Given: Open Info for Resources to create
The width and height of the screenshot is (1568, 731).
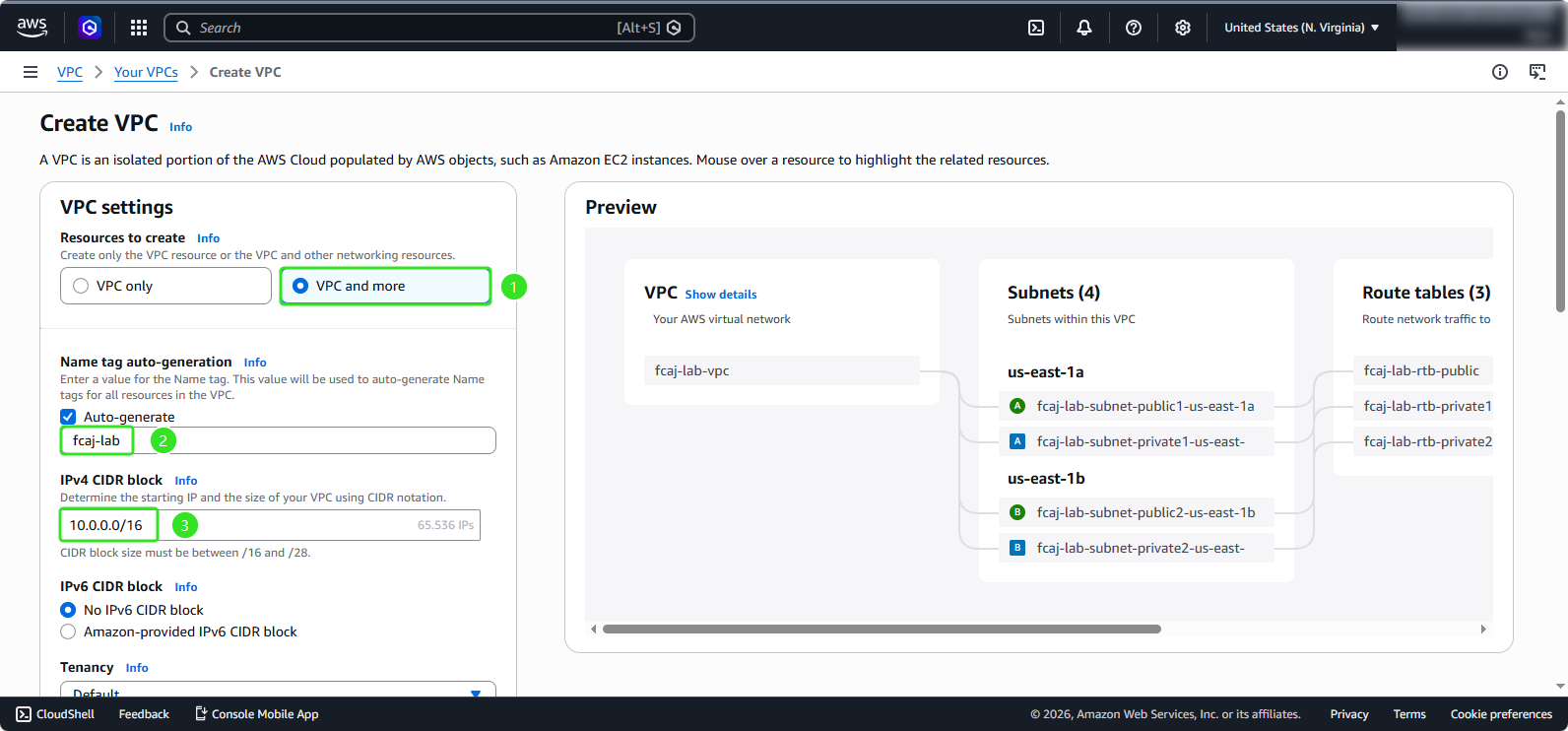Looking at the screenshot, I should (208, 238).
